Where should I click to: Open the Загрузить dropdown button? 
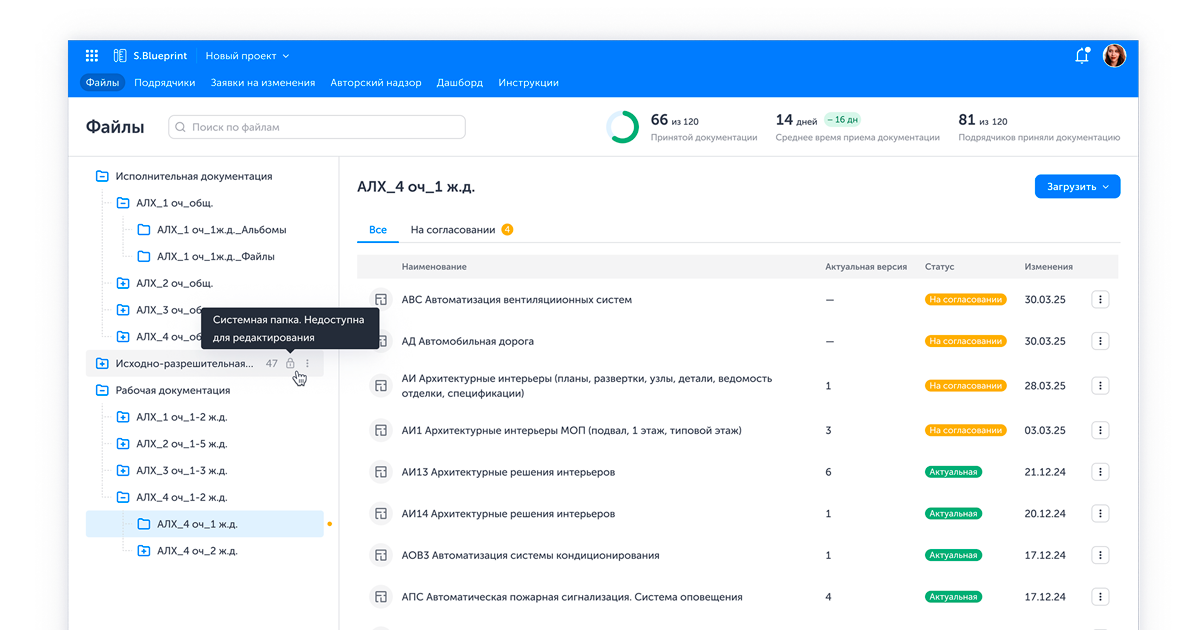pos(1077,187)
